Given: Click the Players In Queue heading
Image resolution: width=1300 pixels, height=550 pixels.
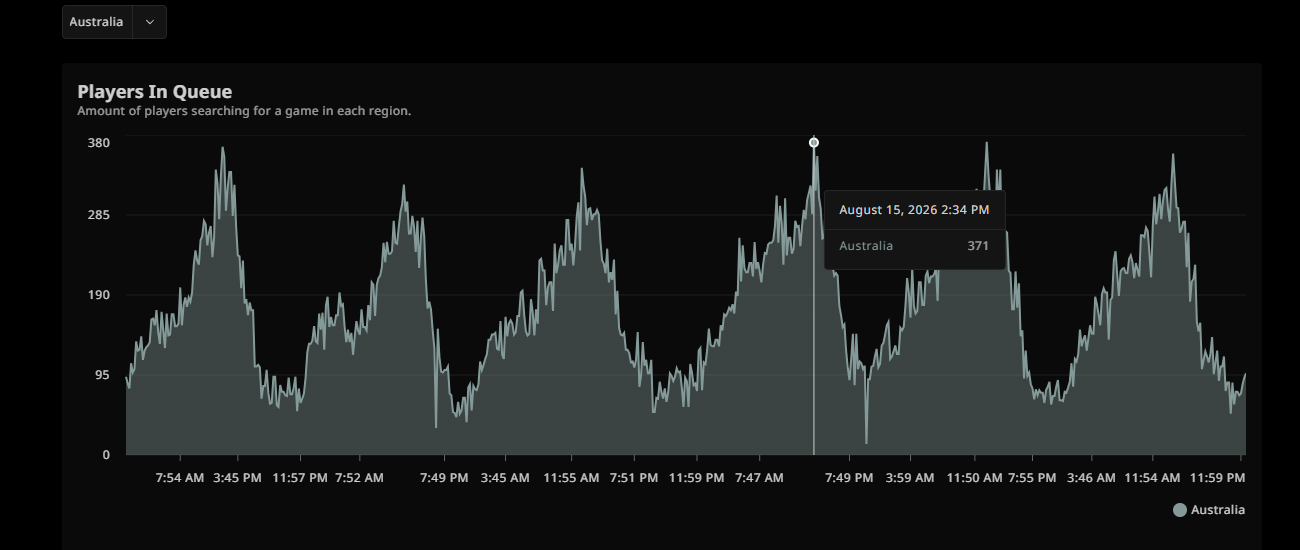Looking at the screenshot, I should click(x=155, y=92).
